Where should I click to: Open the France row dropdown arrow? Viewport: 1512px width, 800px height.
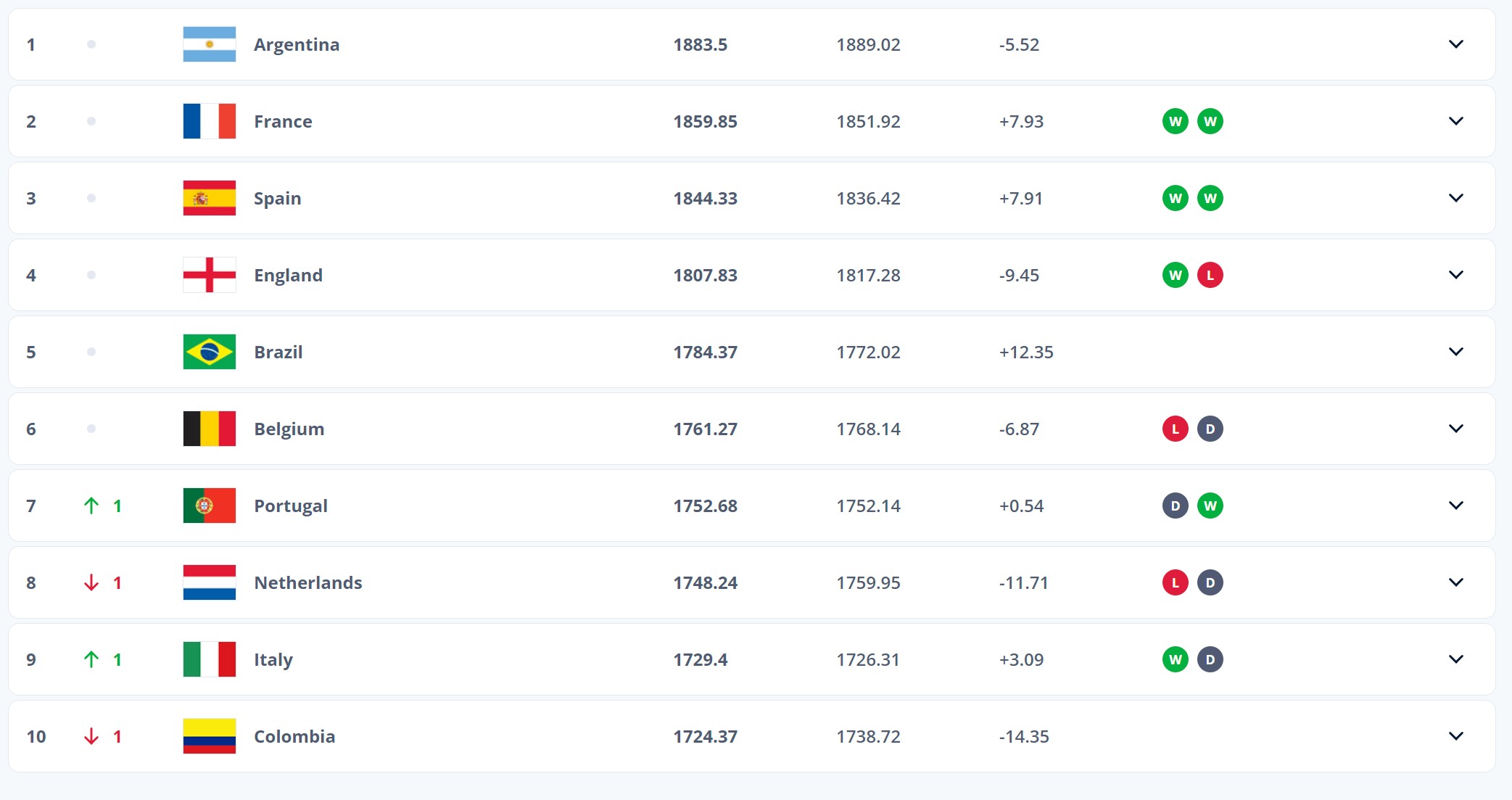point(1455,121)
